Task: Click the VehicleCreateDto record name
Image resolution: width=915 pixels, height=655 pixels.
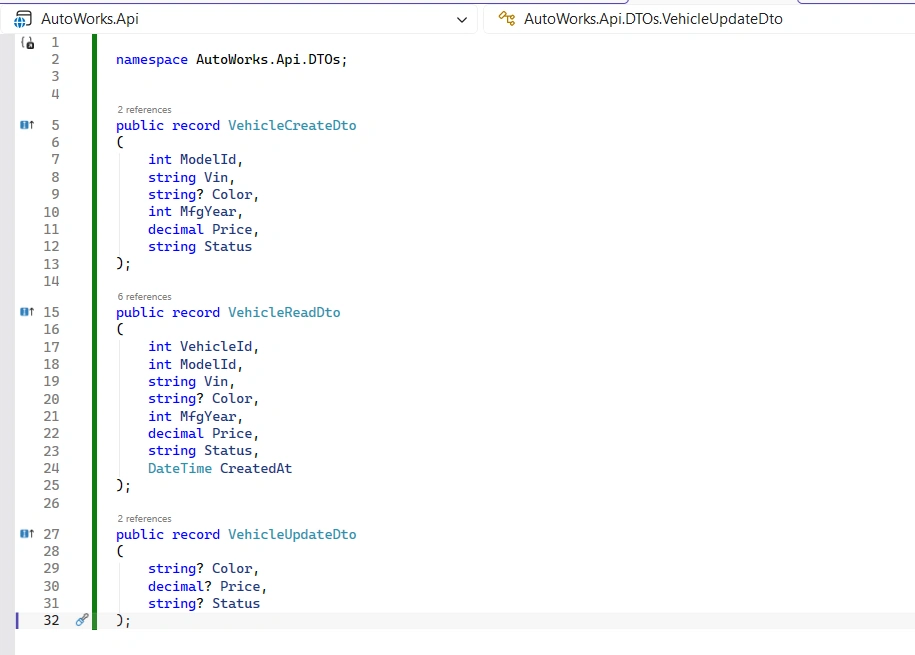Action: pyautogui.click(x=292, y=126)
